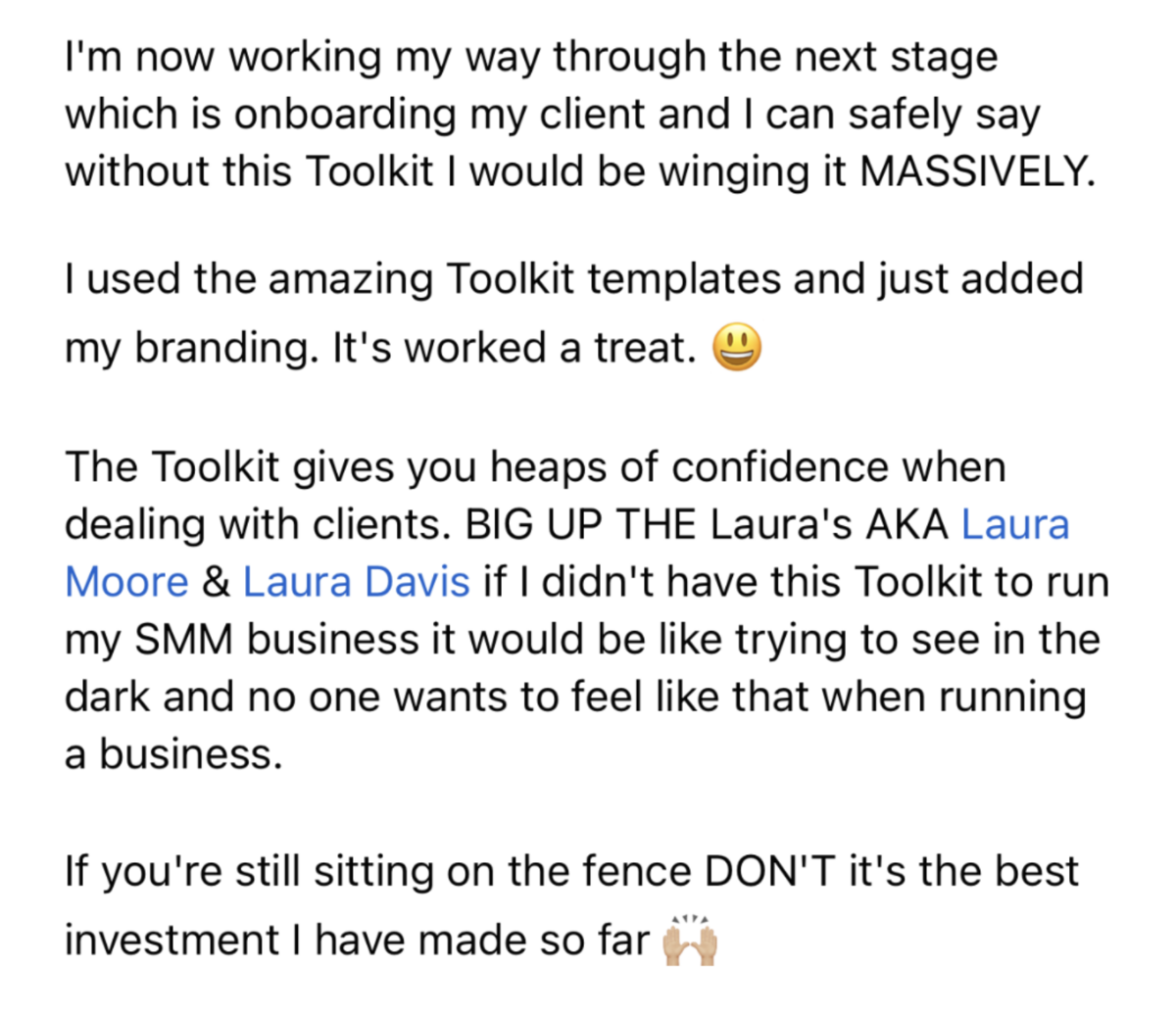
Task: Open the Laura Davis profile link
Action: [356, 582]
